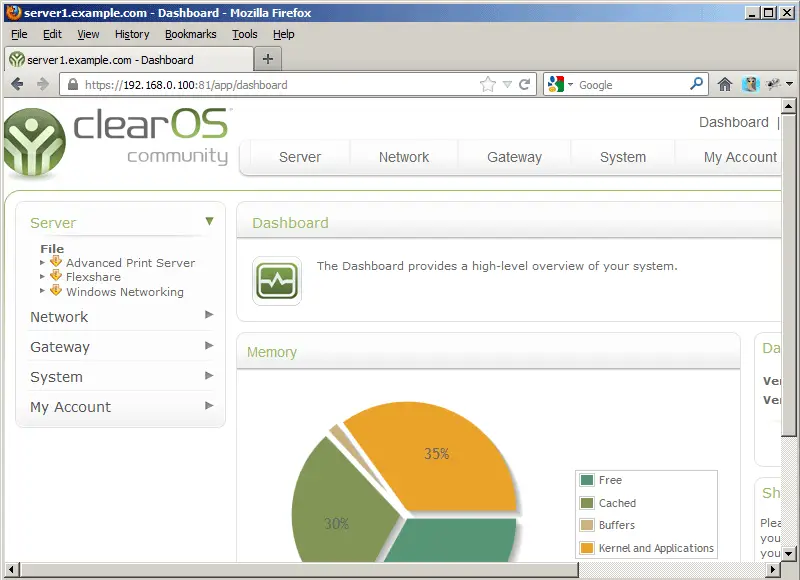The image size is (800, 580).
Task: Click the horizontal scrollbar left arrow
Action: (x=11, y=569)
